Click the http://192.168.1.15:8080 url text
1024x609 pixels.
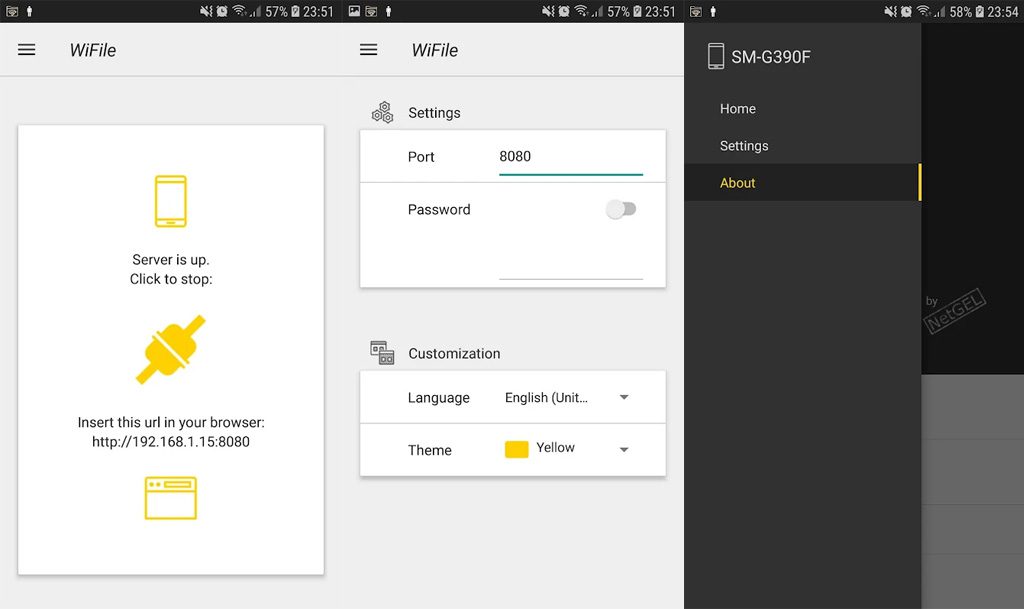[170, 442]
